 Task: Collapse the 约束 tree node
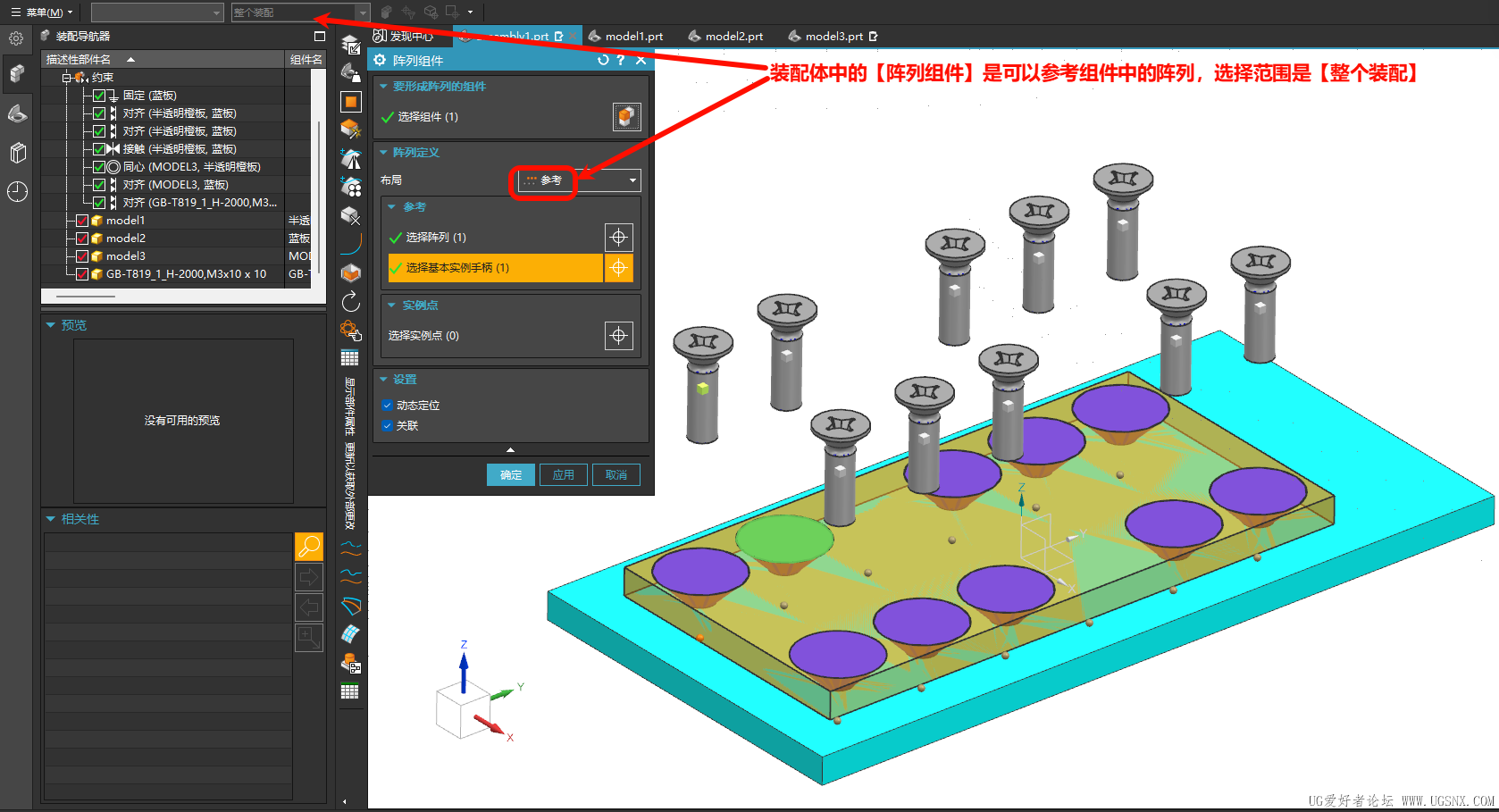[x=66, y=78]
